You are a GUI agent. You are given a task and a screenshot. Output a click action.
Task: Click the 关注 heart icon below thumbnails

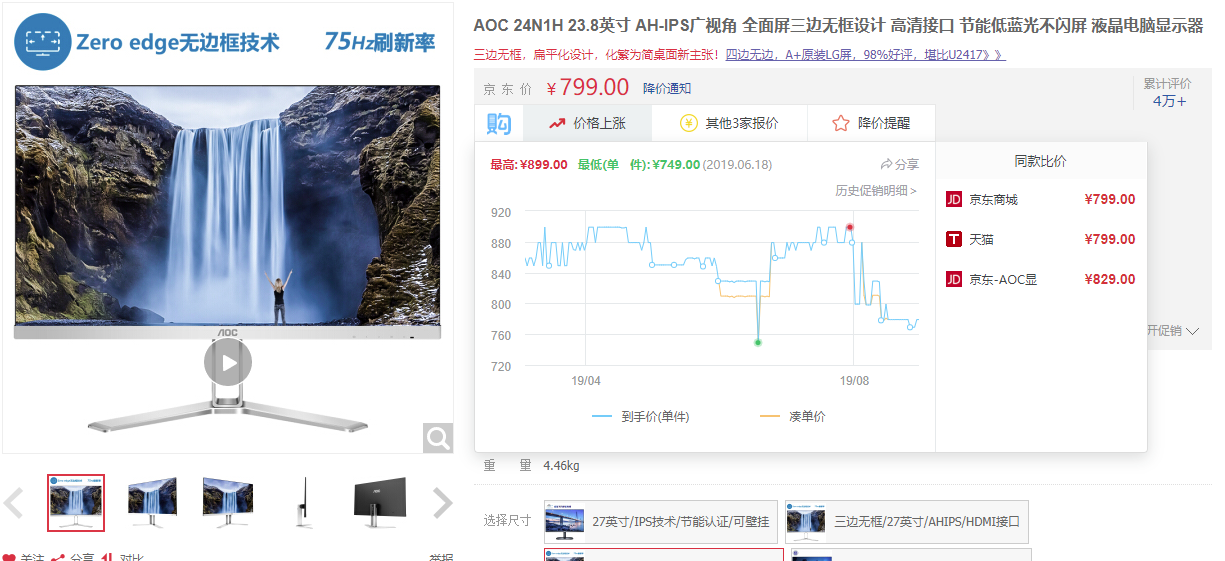(9, 557)
